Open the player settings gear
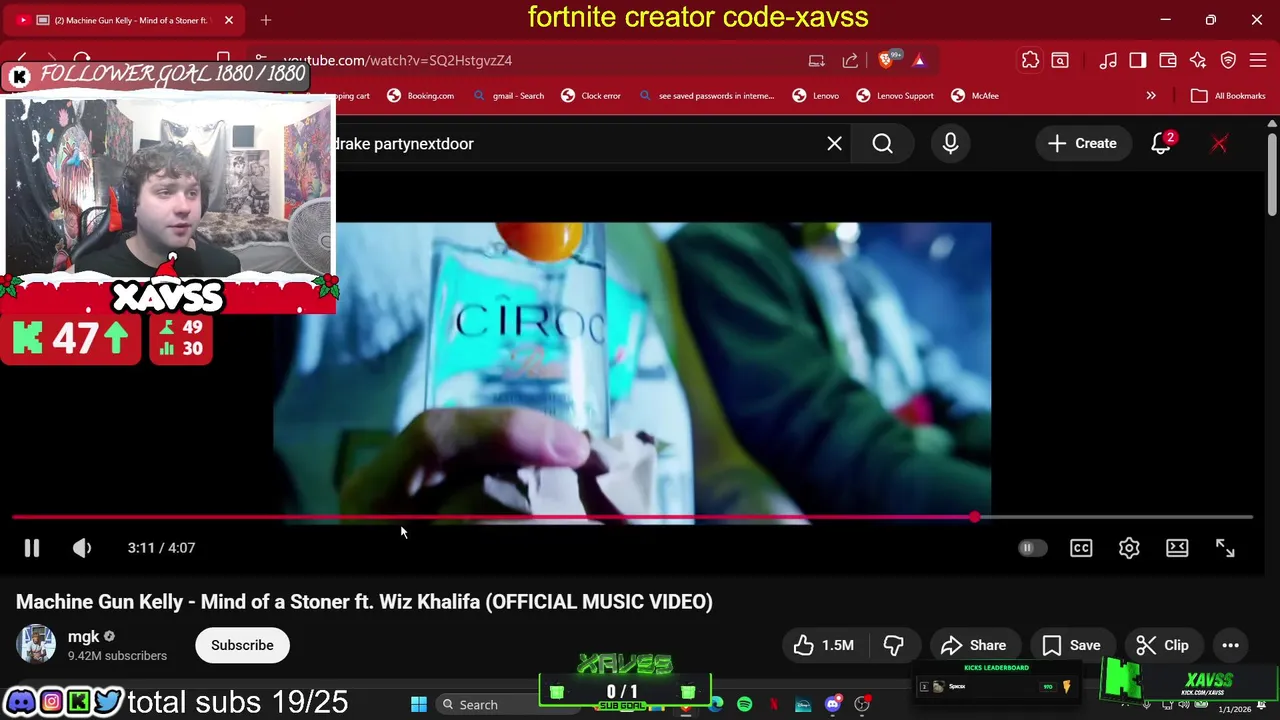The image size is (1280, 720). (x=1129, y=548)
